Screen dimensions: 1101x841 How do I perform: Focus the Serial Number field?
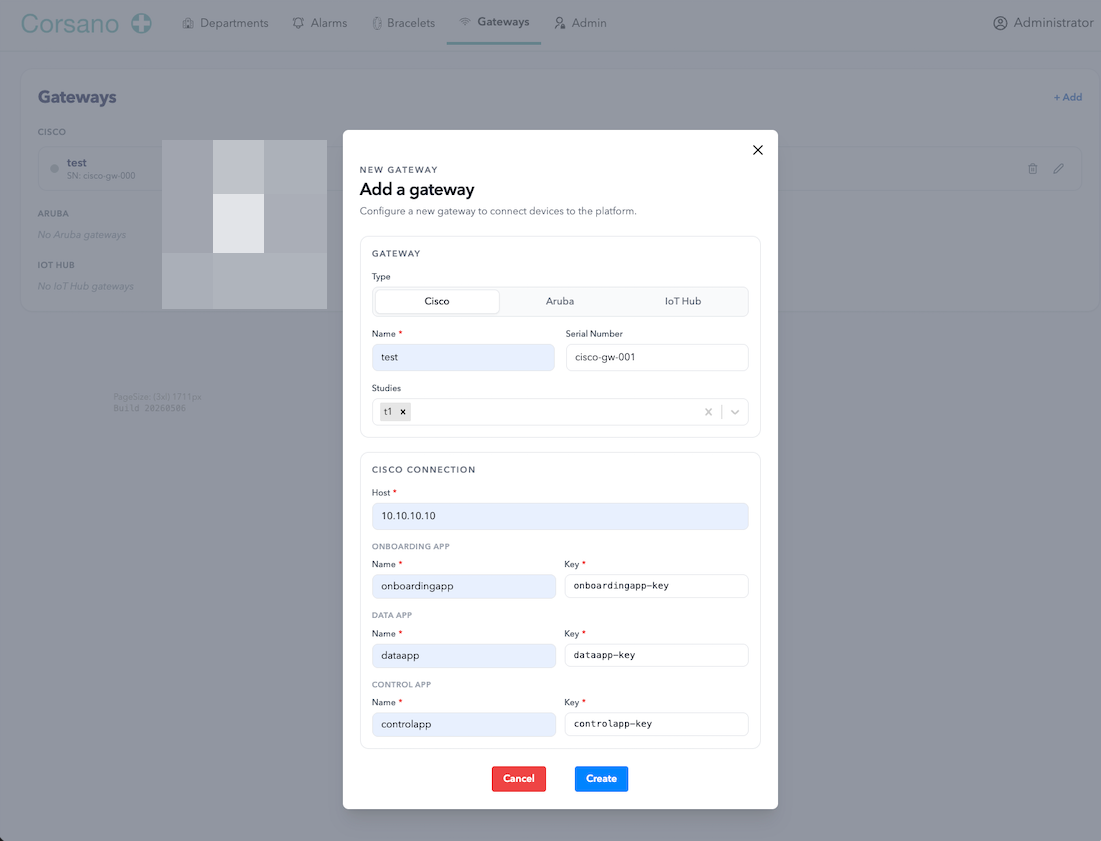pos(657,357)
